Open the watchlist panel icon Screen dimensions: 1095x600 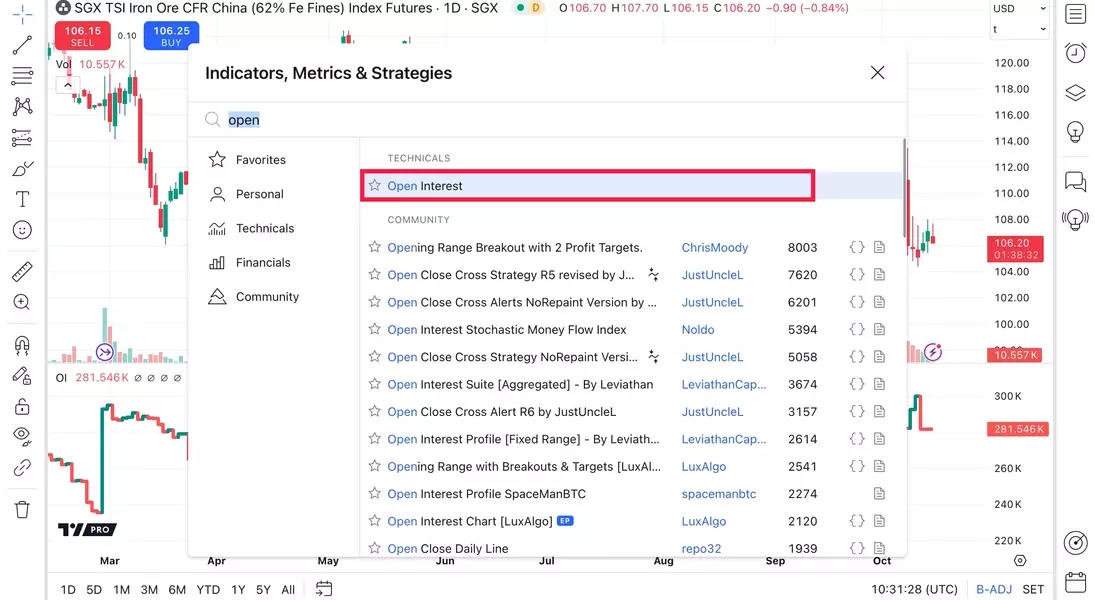click(x=1075, y=14)
